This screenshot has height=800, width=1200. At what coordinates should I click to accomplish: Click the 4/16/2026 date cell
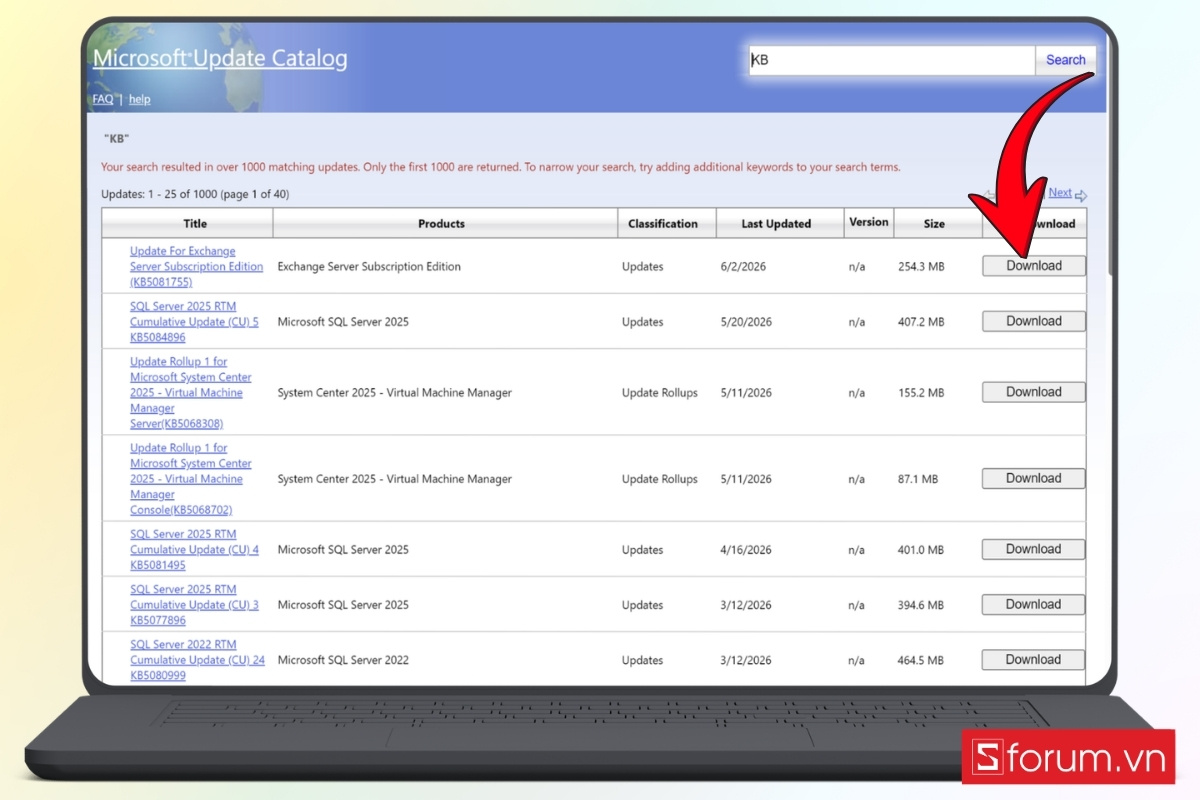tap(746, 550)
